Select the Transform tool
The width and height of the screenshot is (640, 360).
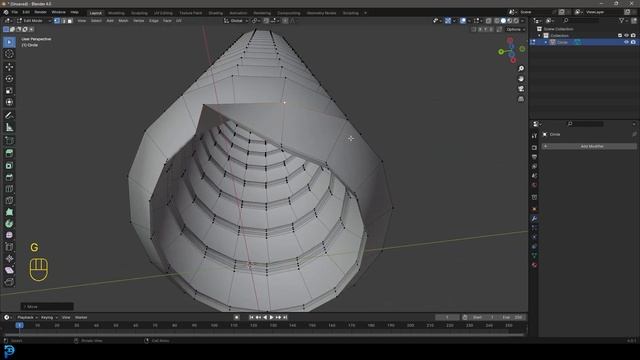9,102
